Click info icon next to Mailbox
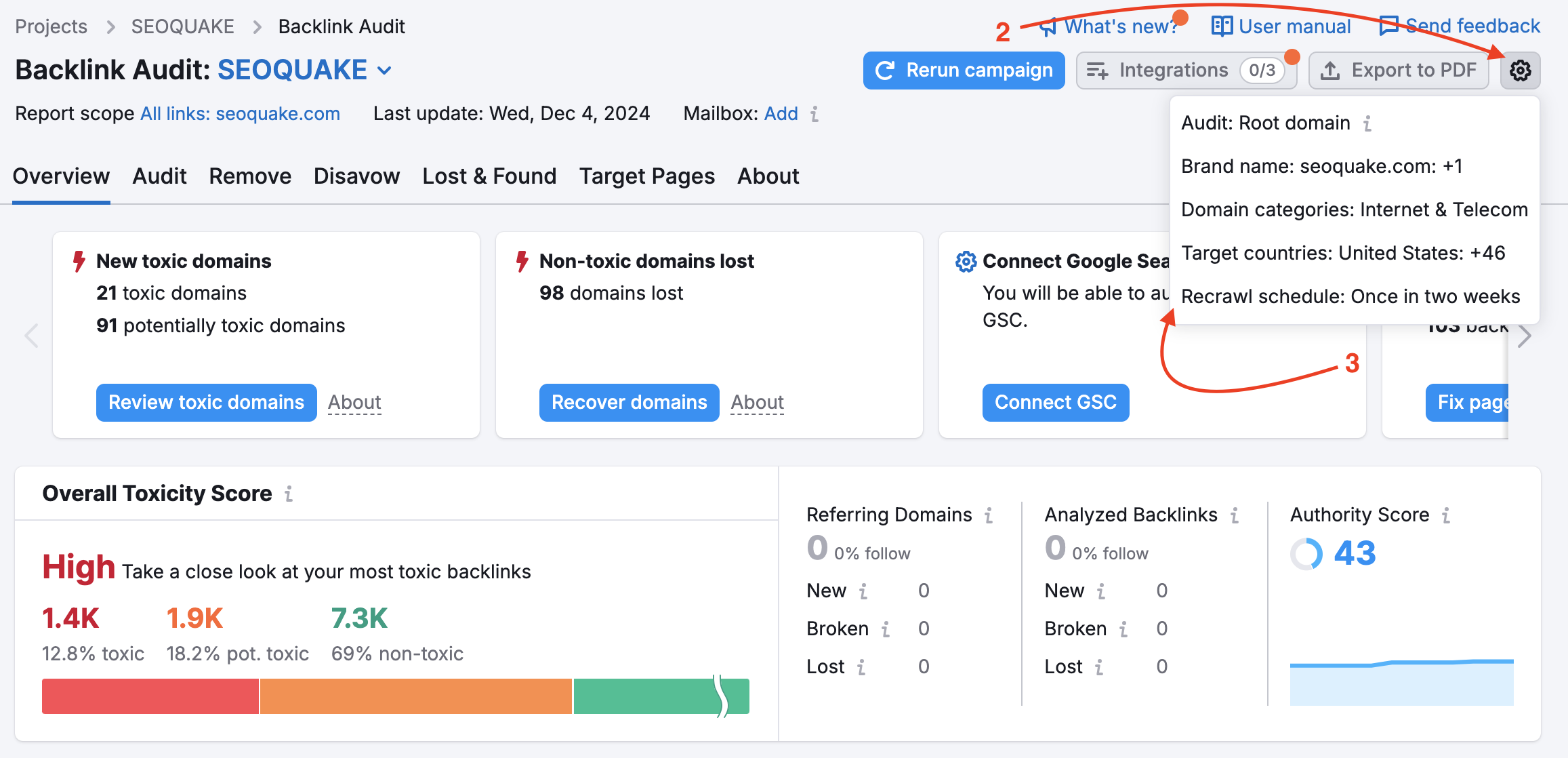The width and height of the screenshot is (1568, 758). (x=814, y=114)
